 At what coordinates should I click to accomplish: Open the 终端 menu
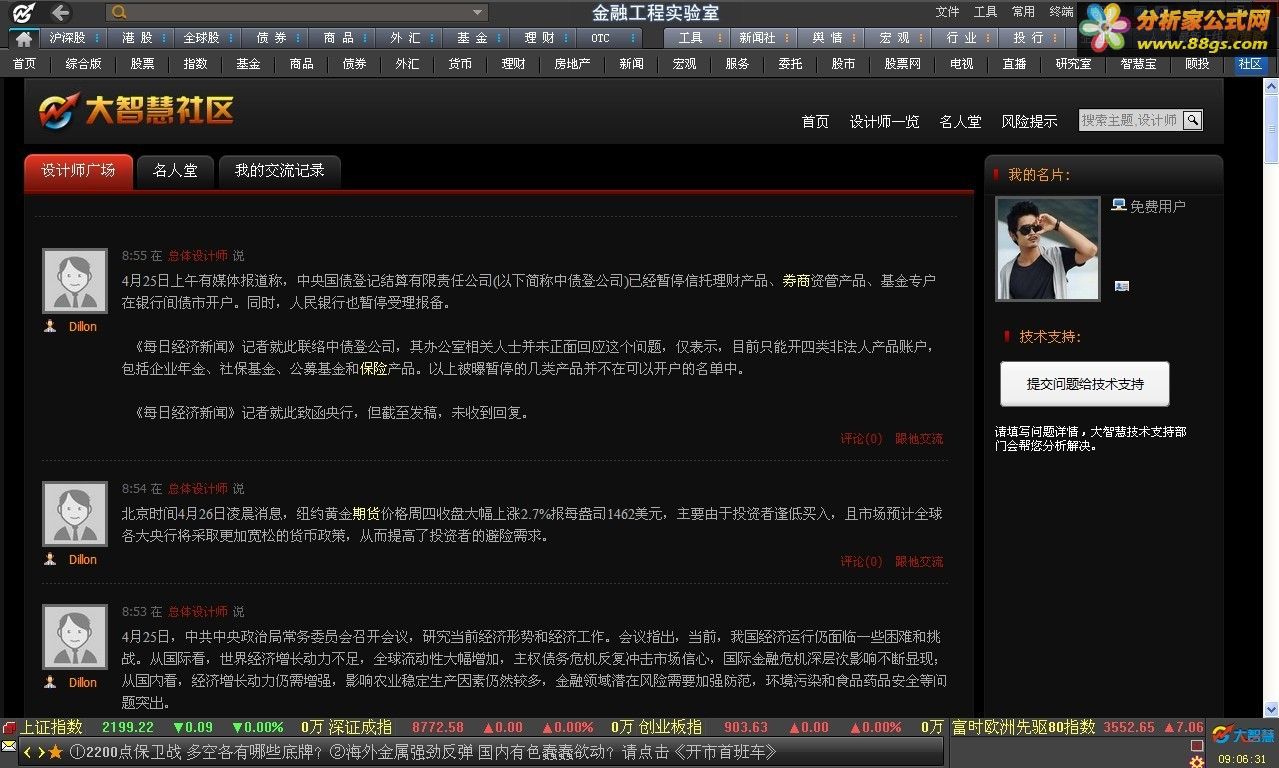(1061, 12)
